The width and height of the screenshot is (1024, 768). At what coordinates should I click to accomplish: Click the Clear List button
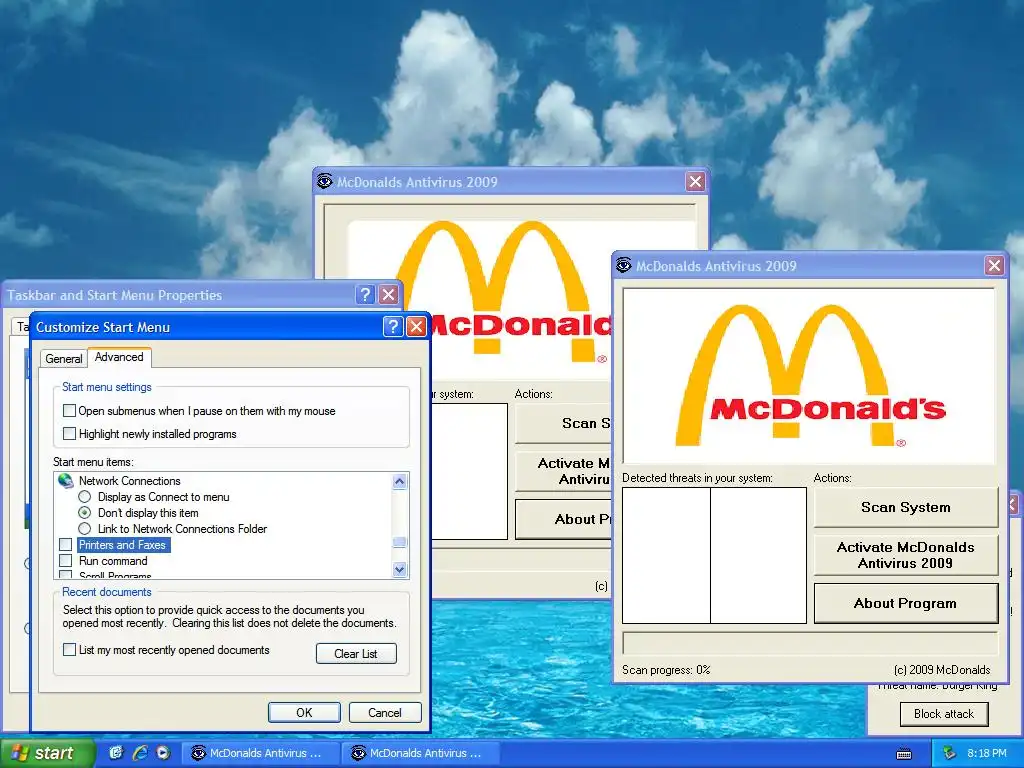pyautogui.click(x=356, y=654)
